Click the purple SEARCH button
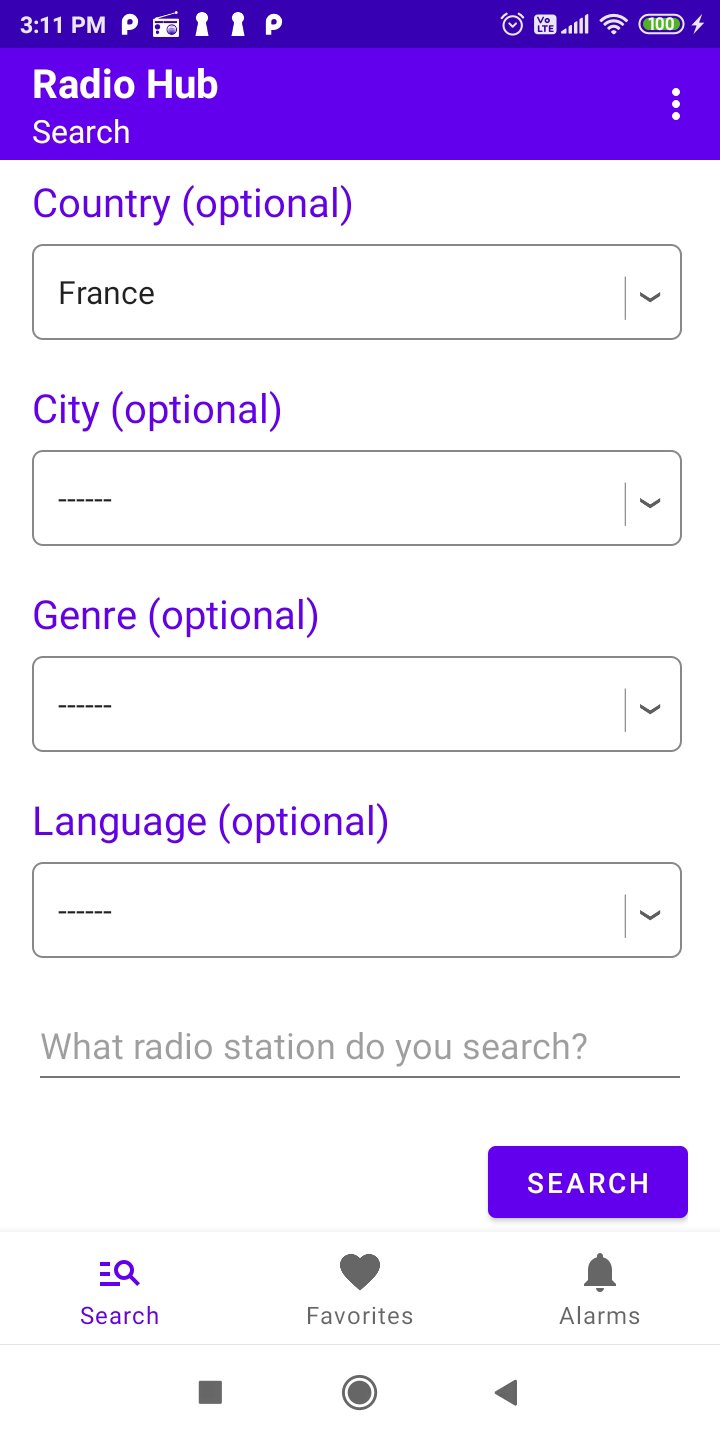This screenshot has width=720, height=1440. (x=588, y=1182)
